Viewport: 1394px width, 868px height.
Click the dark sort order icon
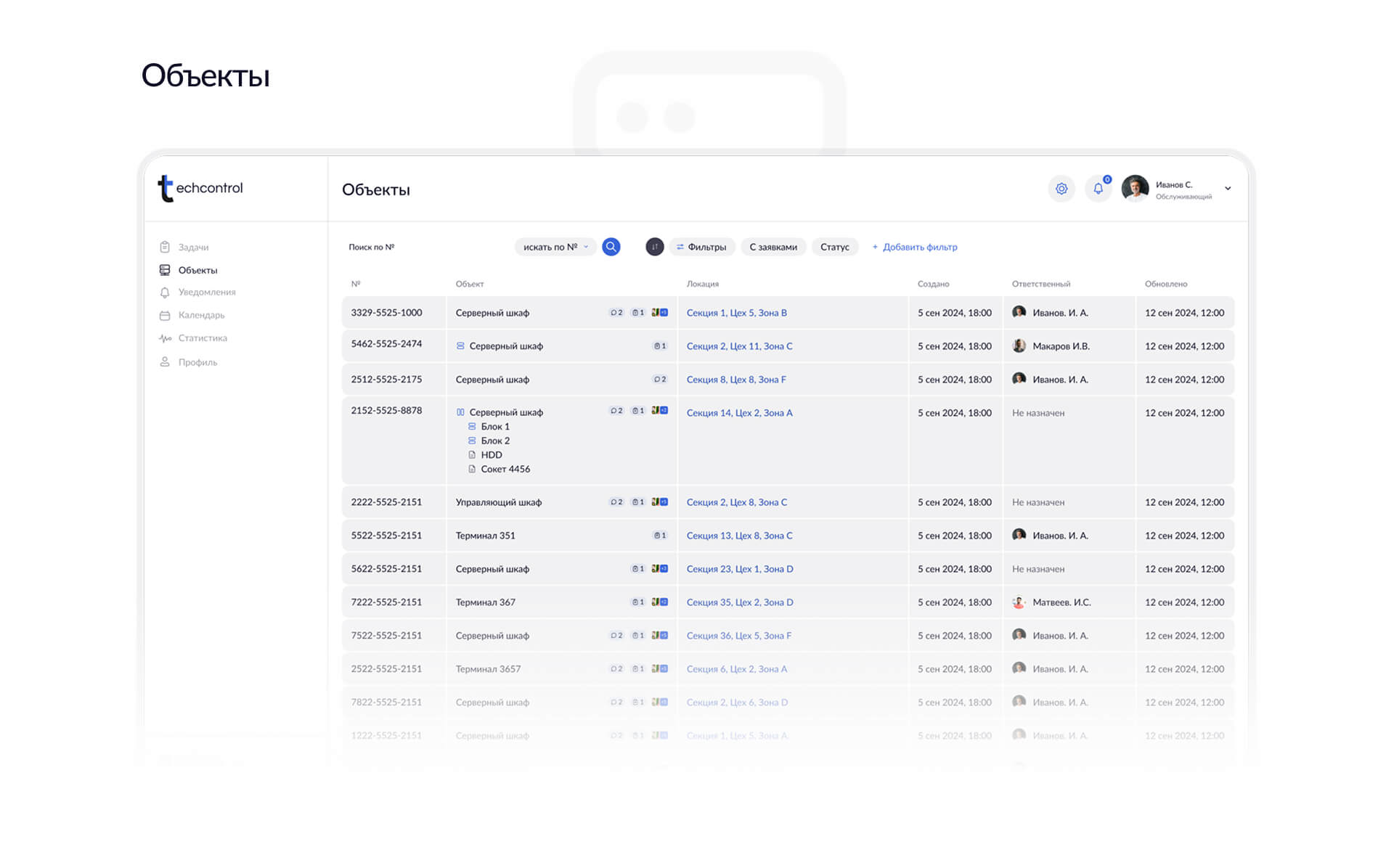(654, 247)
